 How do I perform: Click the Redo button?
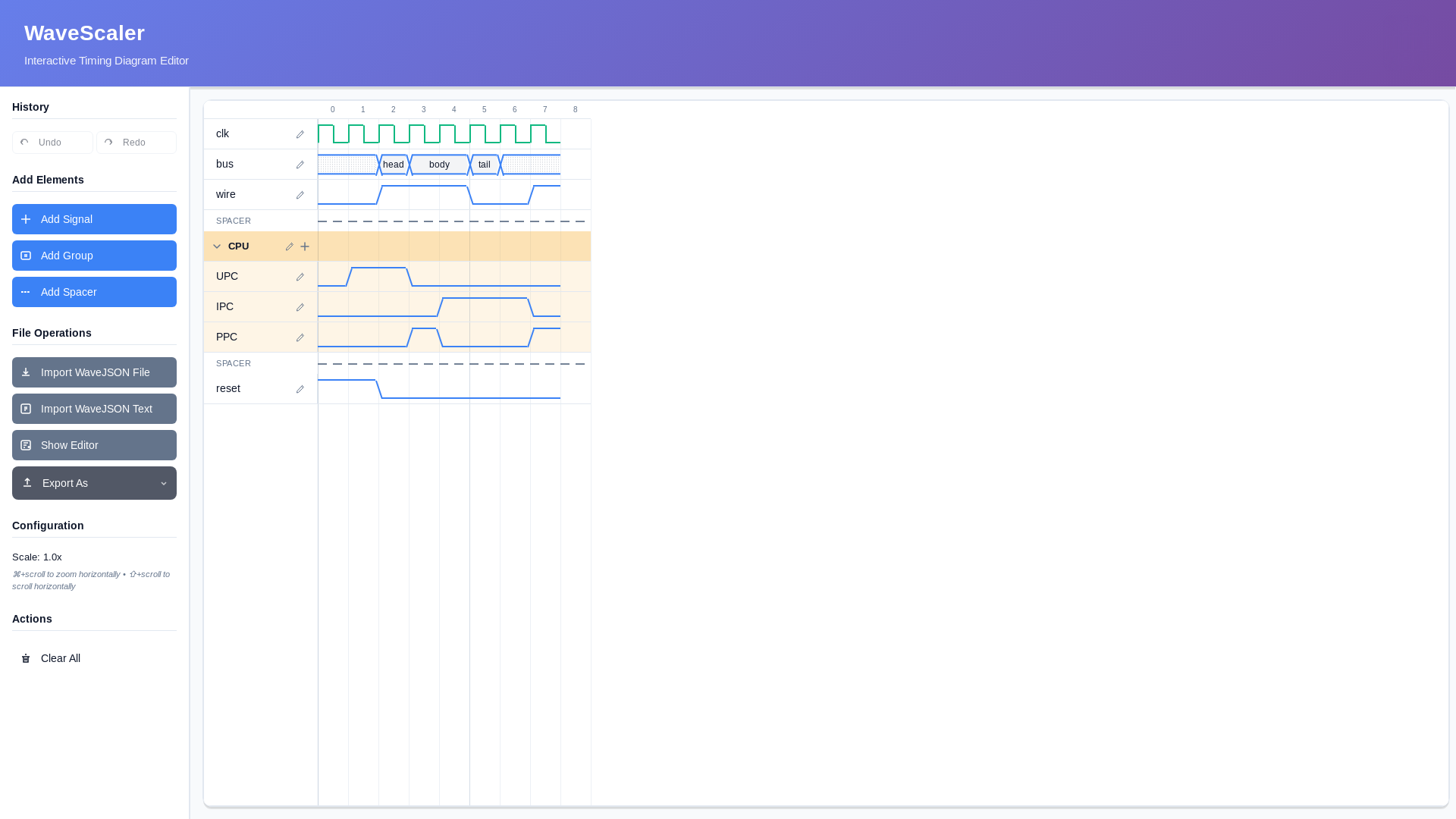136,143
